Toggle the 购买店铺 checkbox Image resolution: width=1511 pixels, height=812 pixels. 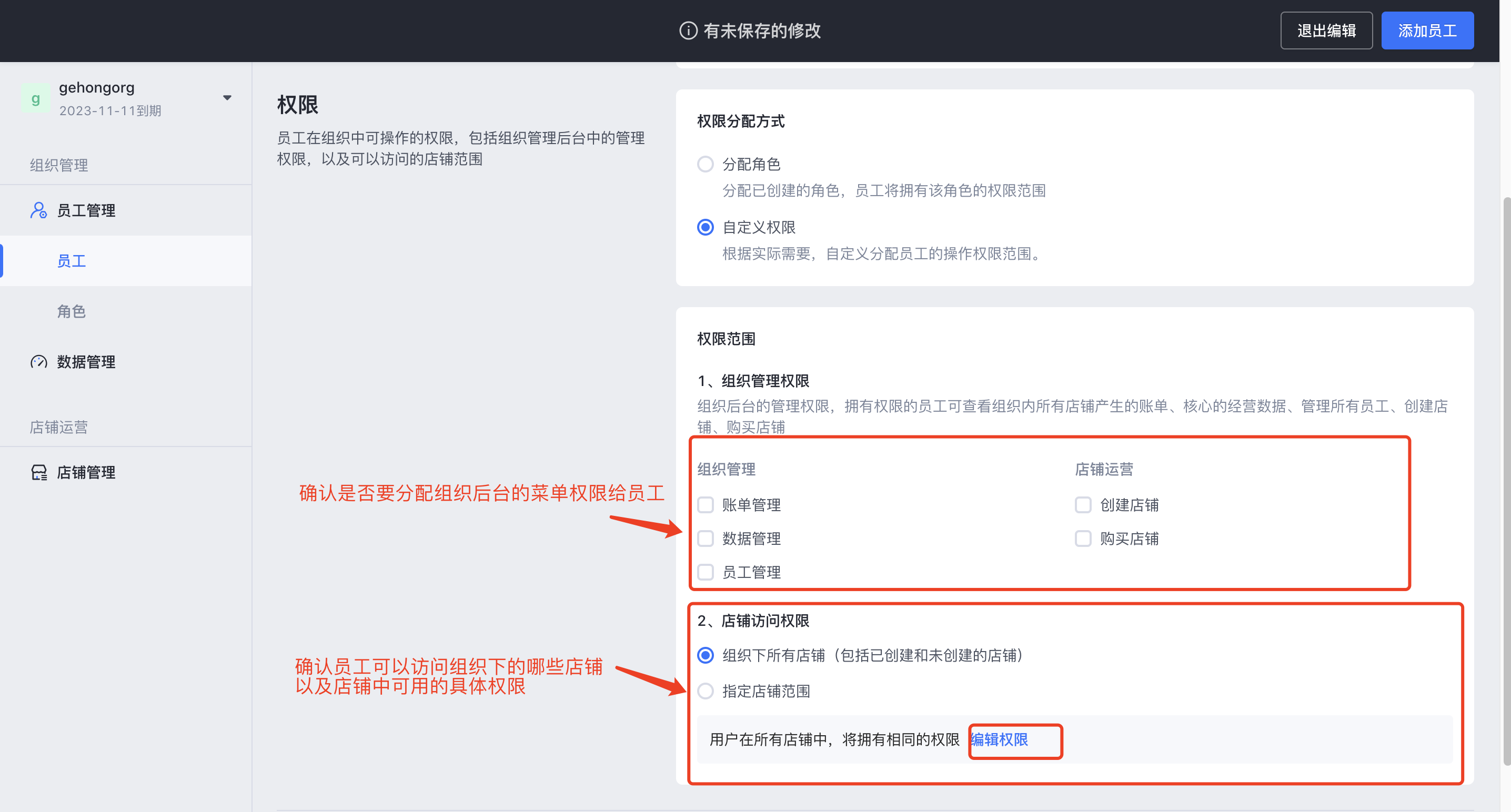[x=1083, y=539]
